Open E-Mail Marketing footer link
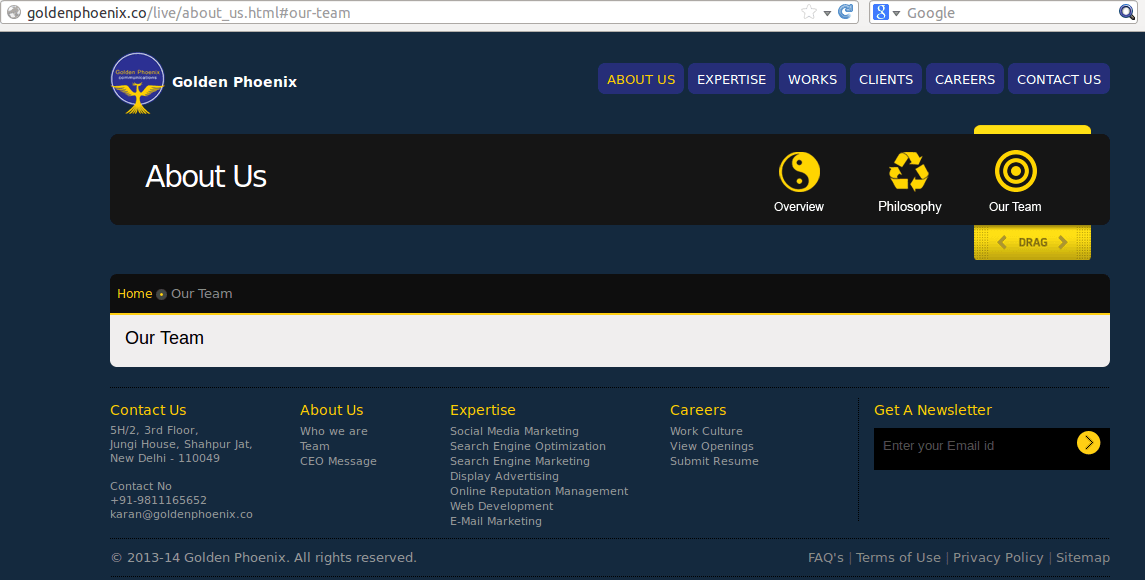 click(x=496, y=521)
